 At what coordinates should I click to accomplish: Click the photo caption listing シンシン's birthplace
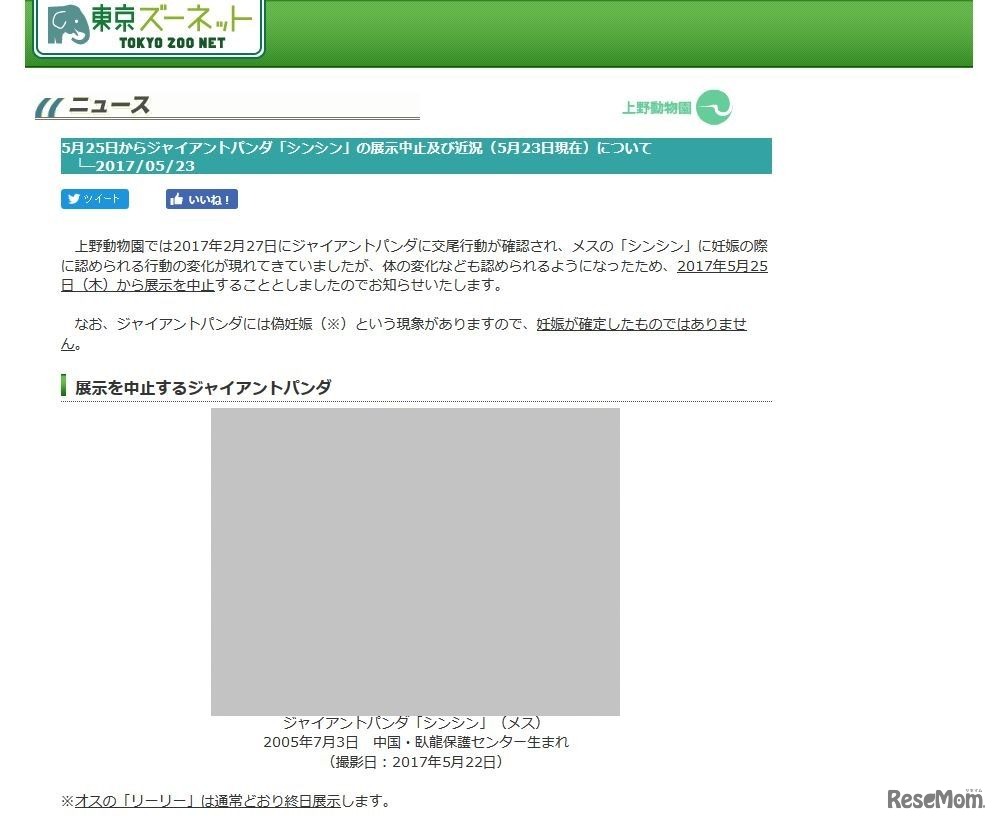click(x=415, y=742)
